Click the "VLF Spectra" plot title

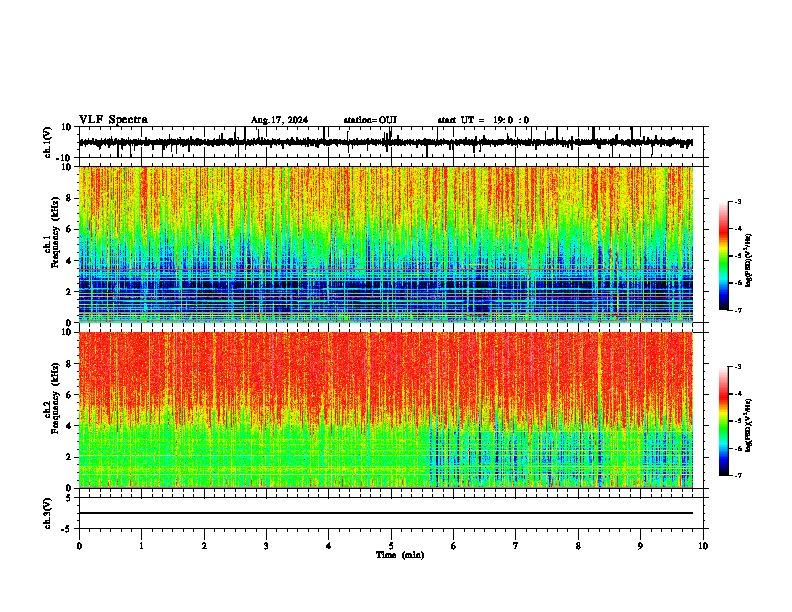pyautogui.click(x=113, y=120)
